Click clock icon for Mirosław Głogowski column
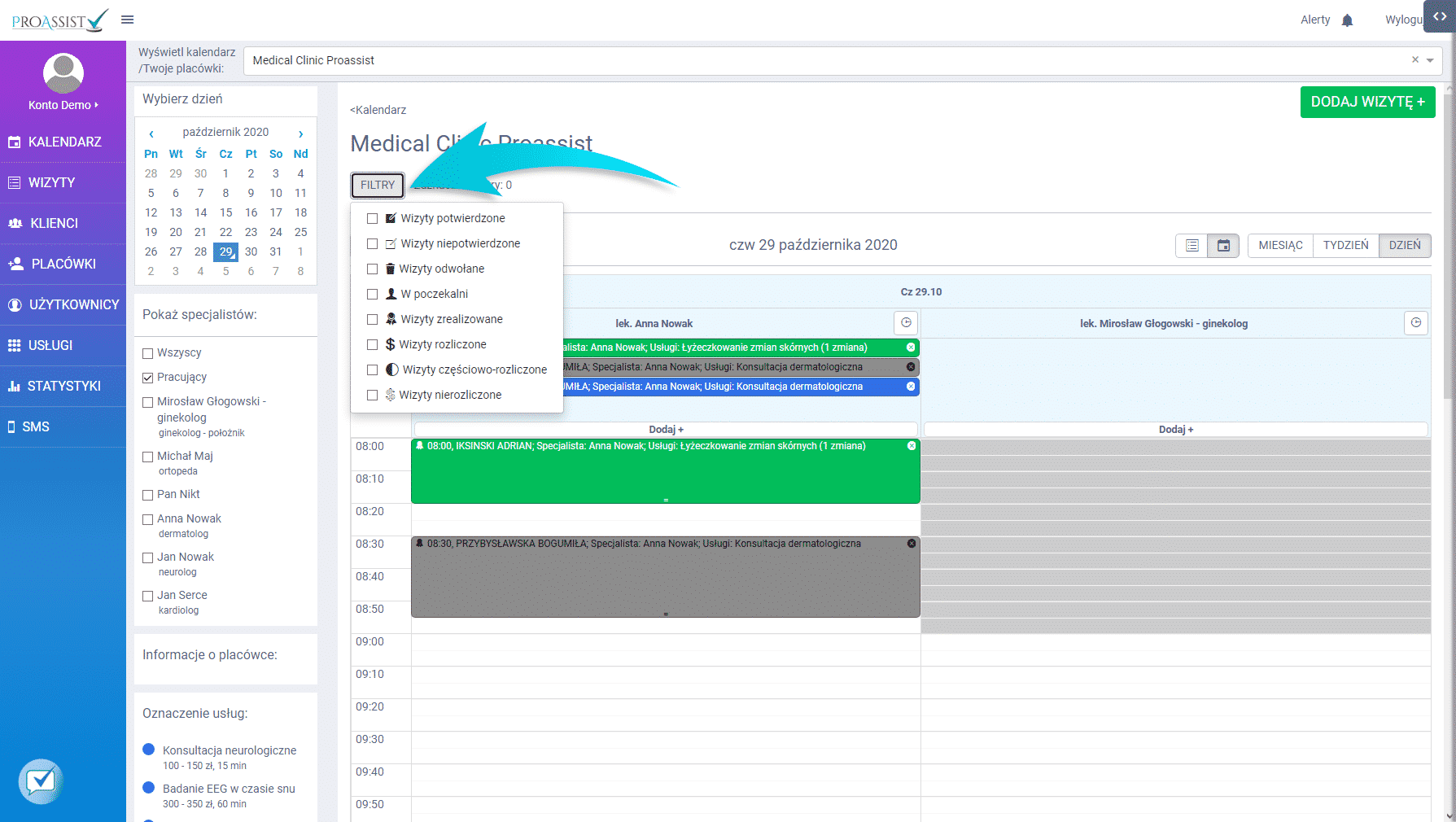 [1416, 323]
